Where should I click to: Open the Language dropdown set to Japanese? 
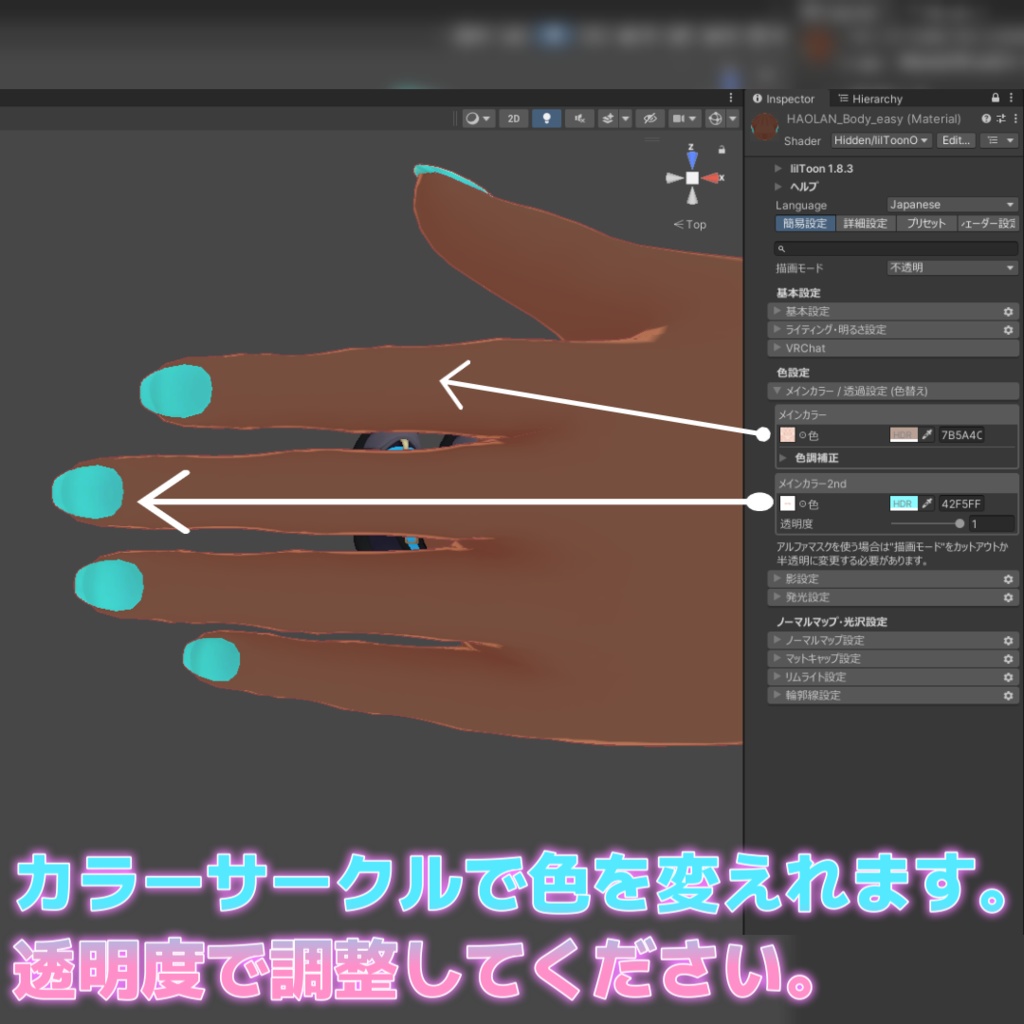[x=951, y=205]
